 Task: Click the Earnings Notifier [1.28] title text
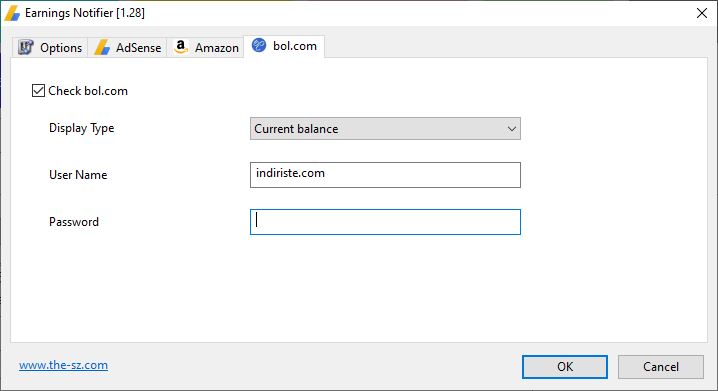pos(85,13)
